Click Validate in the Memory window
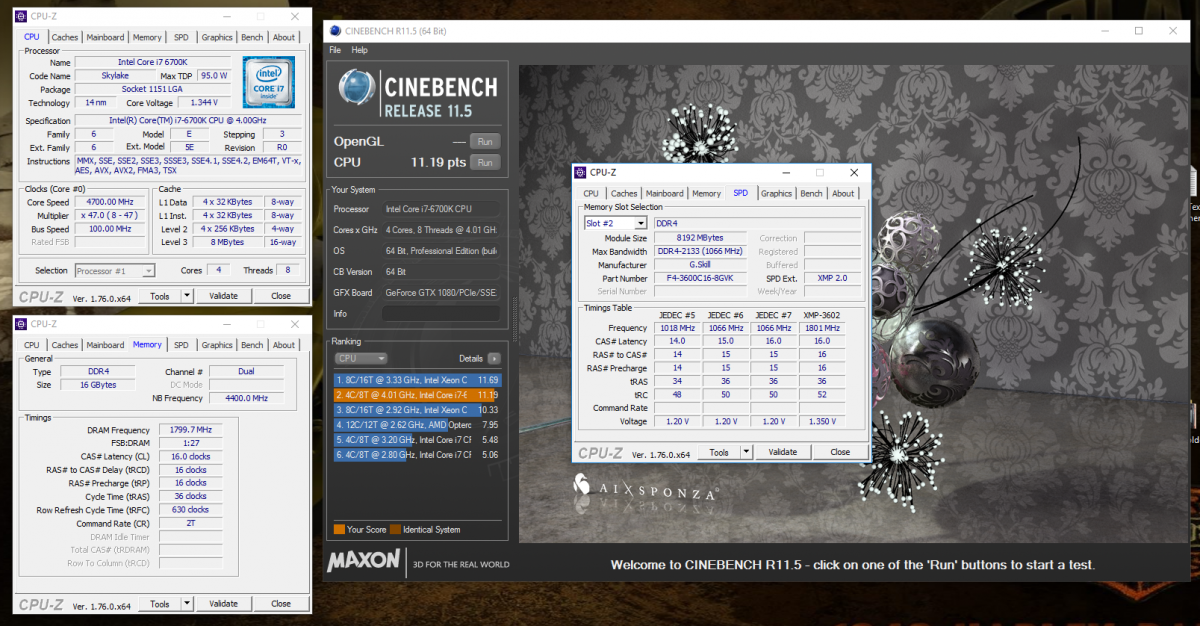Screen dimensions: 1200x626 [223, 604]
